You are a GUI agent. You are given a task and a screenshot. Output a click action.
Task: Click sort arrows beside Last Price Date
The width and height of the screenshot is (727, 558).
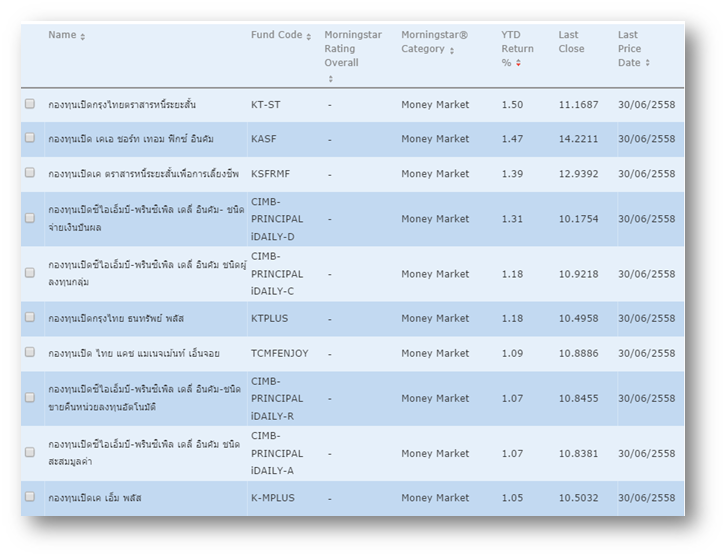coord(648,64)
